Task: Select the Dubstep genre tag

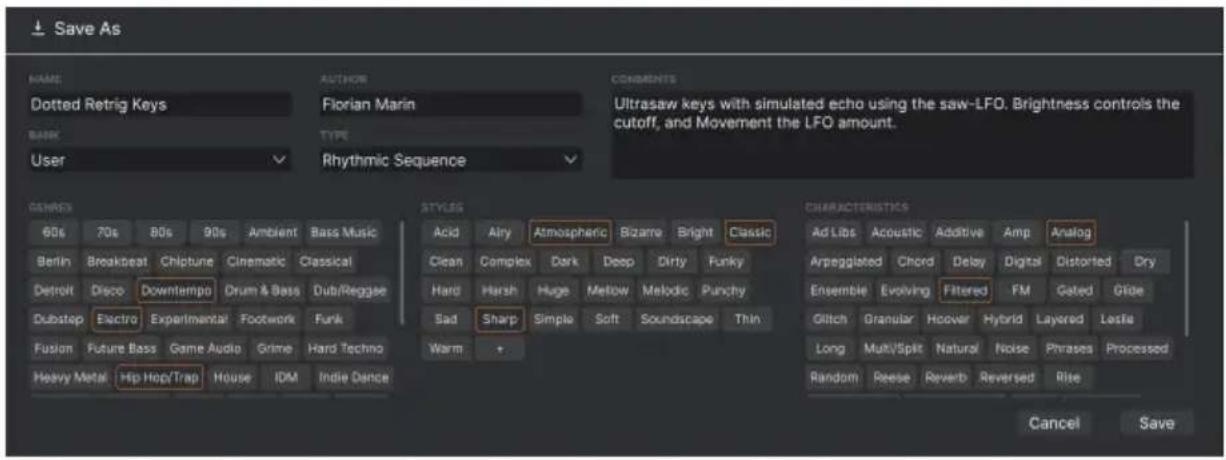Action: tap(56, 319)
